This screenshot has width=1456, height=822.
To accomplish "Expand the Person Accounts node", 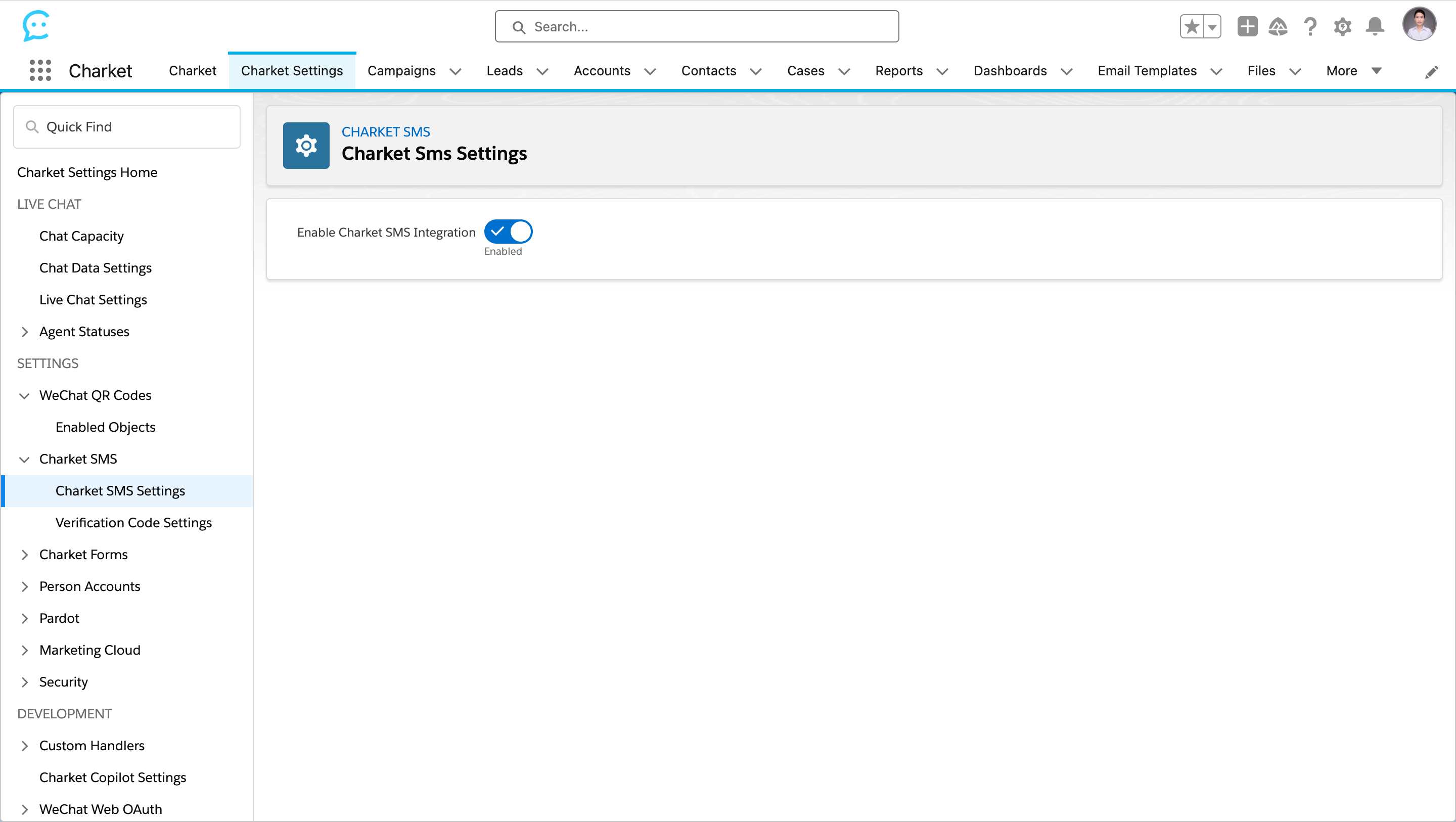I will (x=24, y=587).
